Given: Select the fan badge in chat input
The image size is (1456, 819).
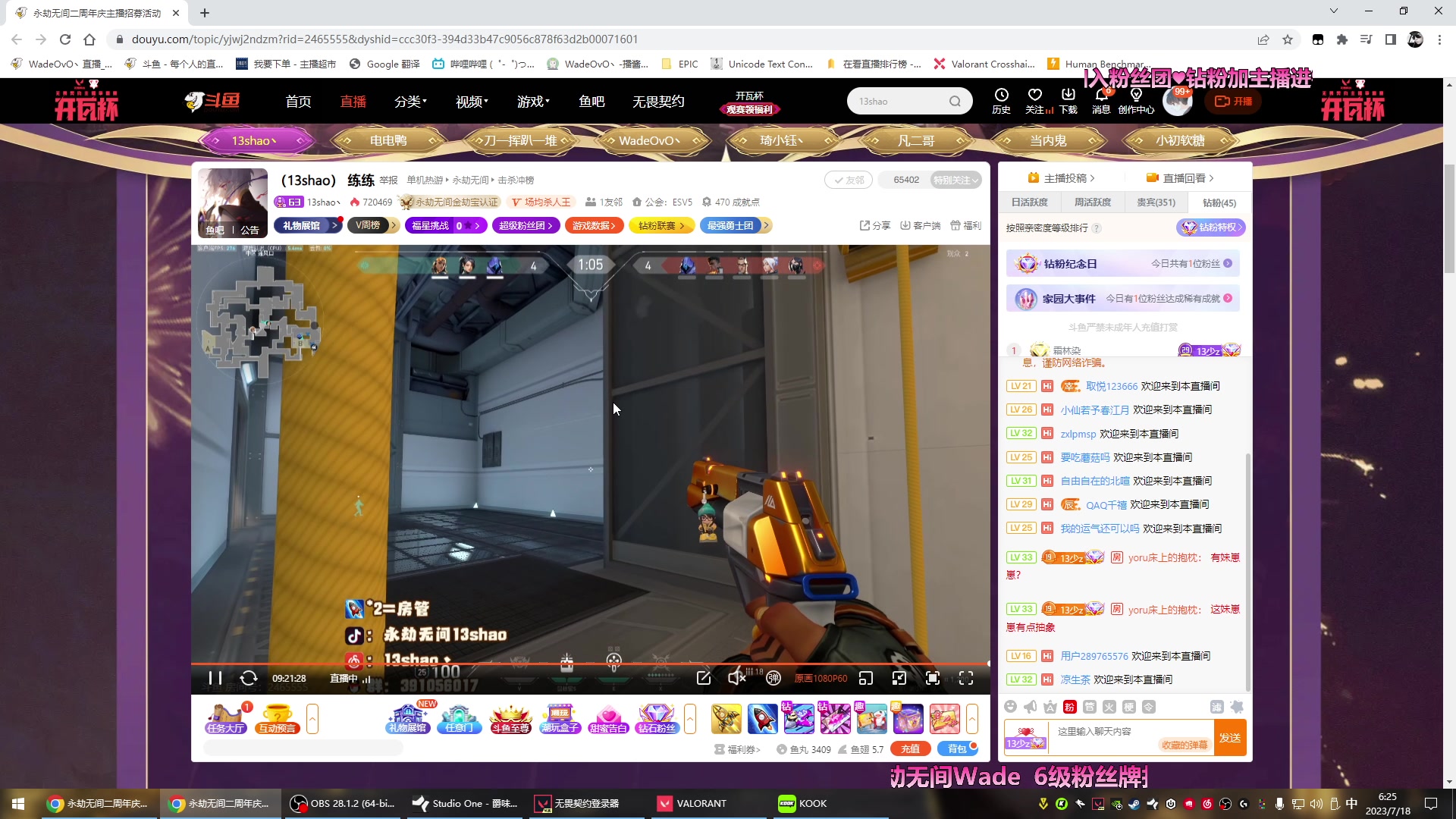Looking at the screenshot, I should 1025,738.
